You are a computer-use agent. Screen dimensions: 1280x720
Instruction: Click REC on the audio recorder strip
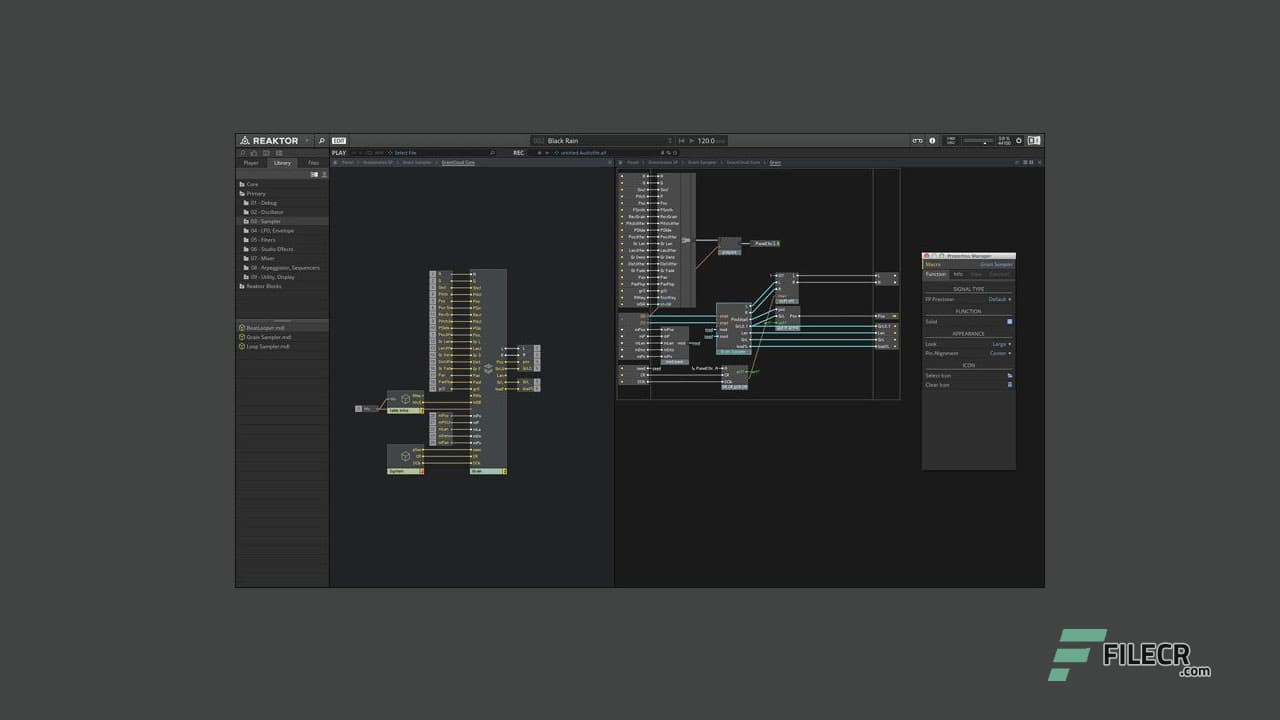(518, 152)
